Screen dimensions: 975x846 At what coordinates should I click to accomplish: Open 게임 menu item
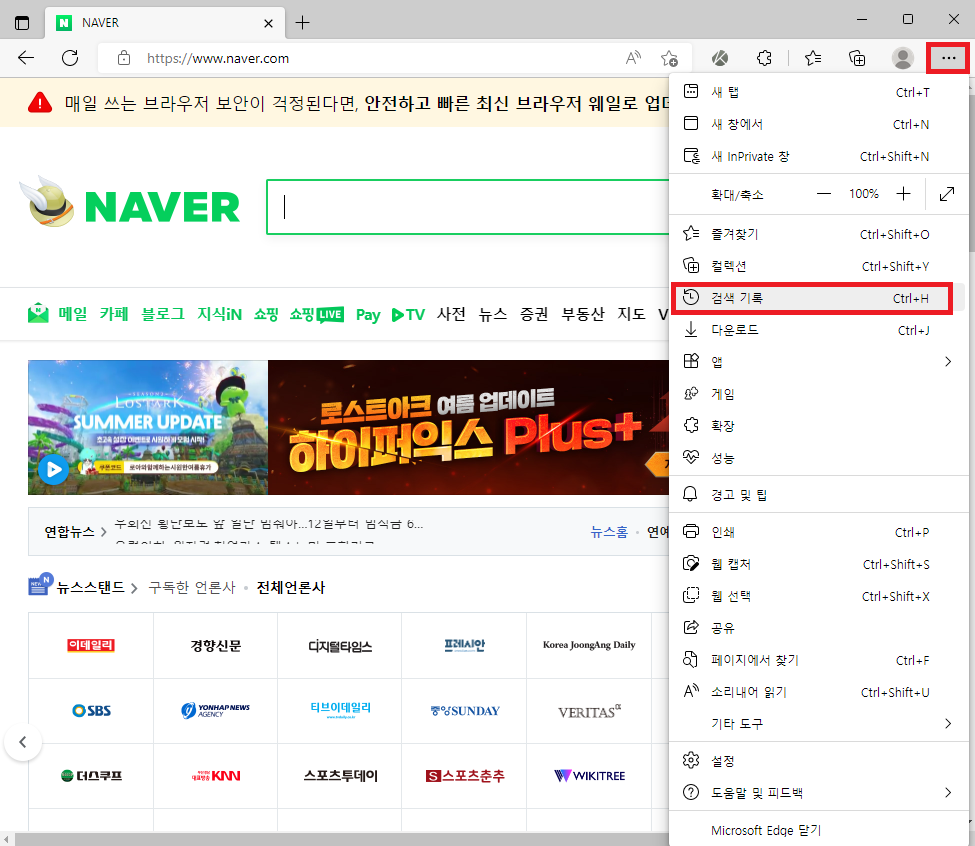pyautogui.click(x=818, y=394)
